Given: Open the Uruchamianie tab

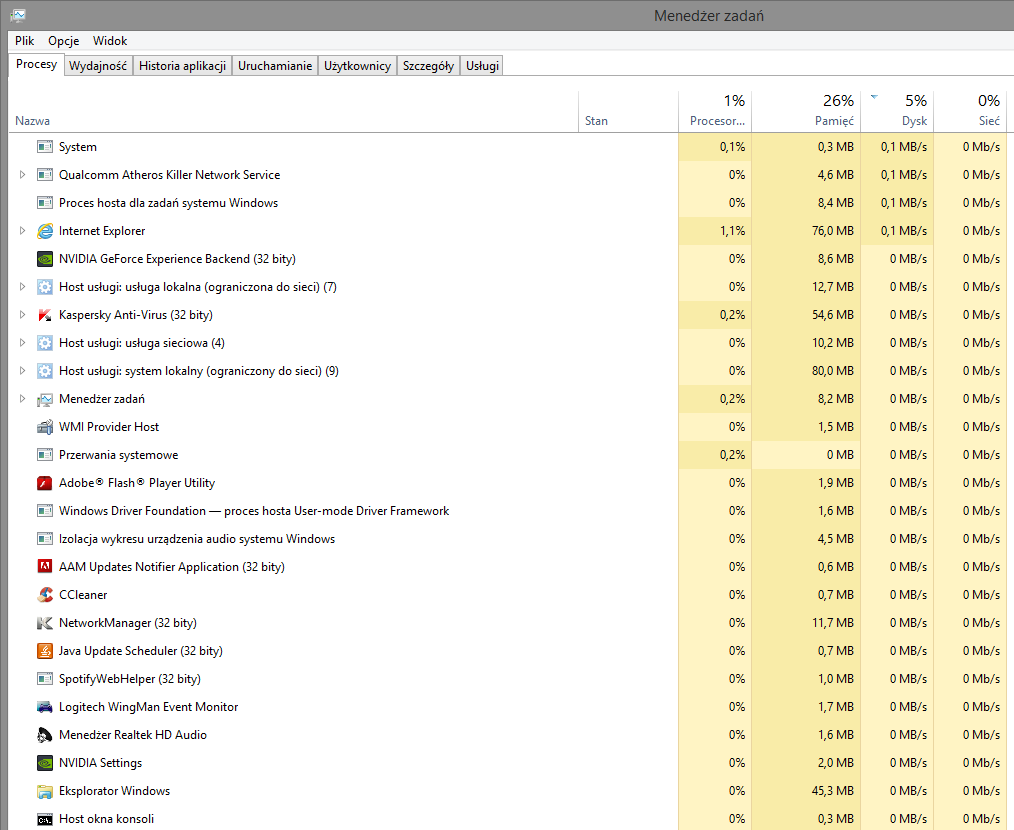Looking at the screenshot, I should point(275,66).
